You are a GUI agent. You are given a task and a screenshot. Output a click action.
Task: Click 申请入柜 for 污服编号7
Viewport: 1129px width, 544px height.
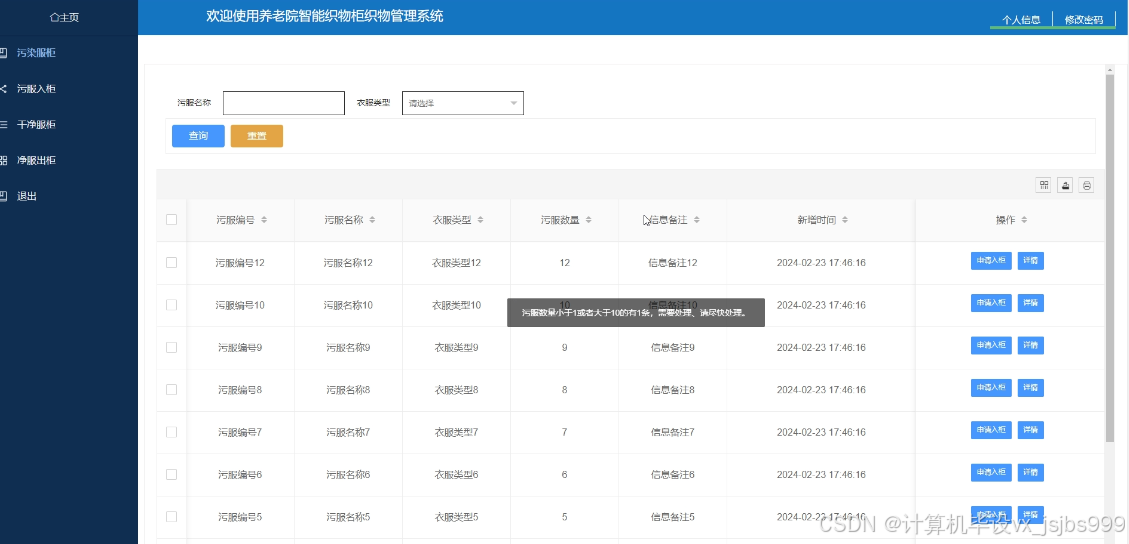pyautogui.click(x=991, y=430)
